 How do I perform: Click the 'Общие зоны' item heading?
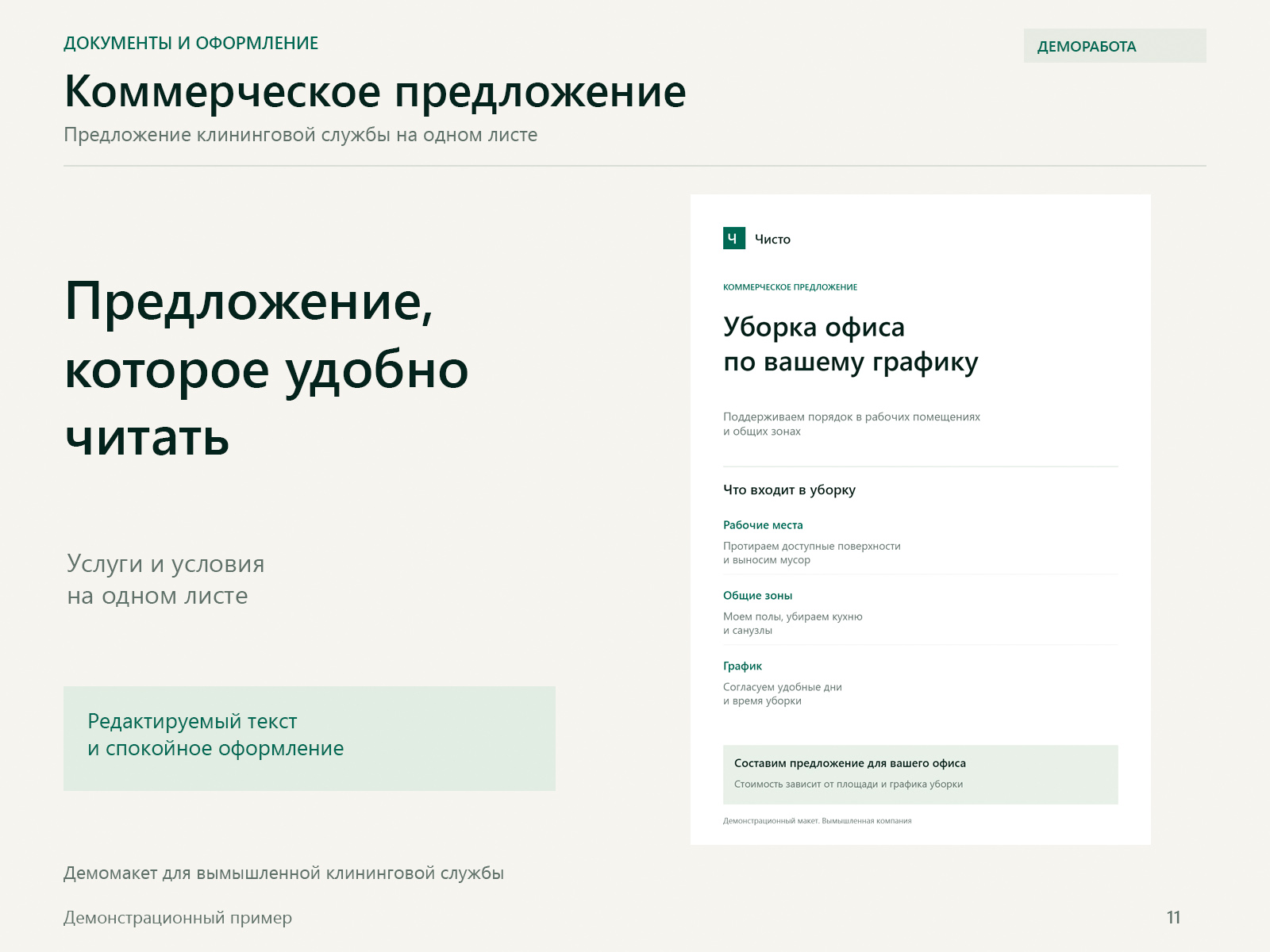(x=757, y=596)
